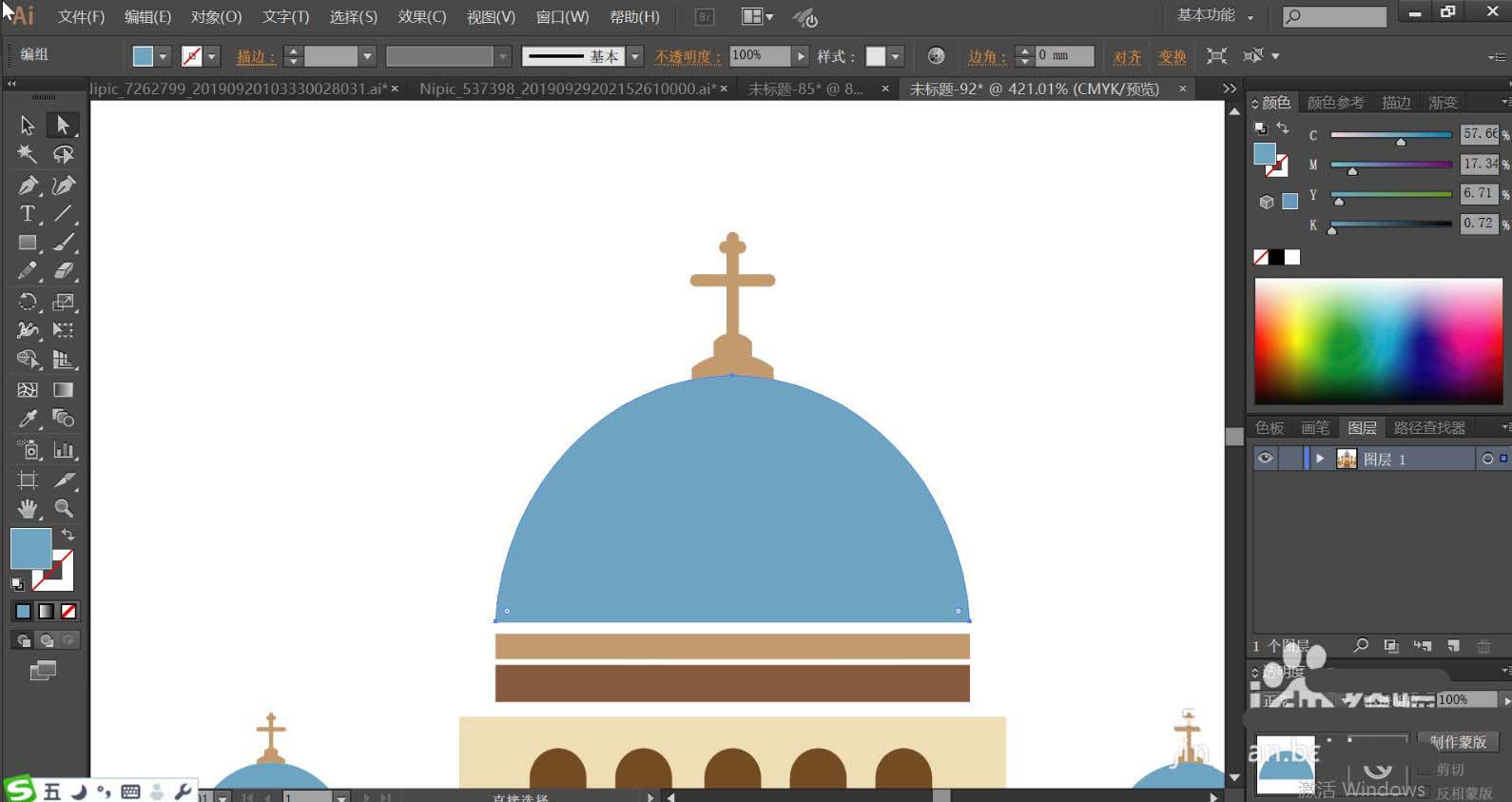Set paint mode to solid Color
This screenshot has width=1512, height=802.
coord(23,612)
